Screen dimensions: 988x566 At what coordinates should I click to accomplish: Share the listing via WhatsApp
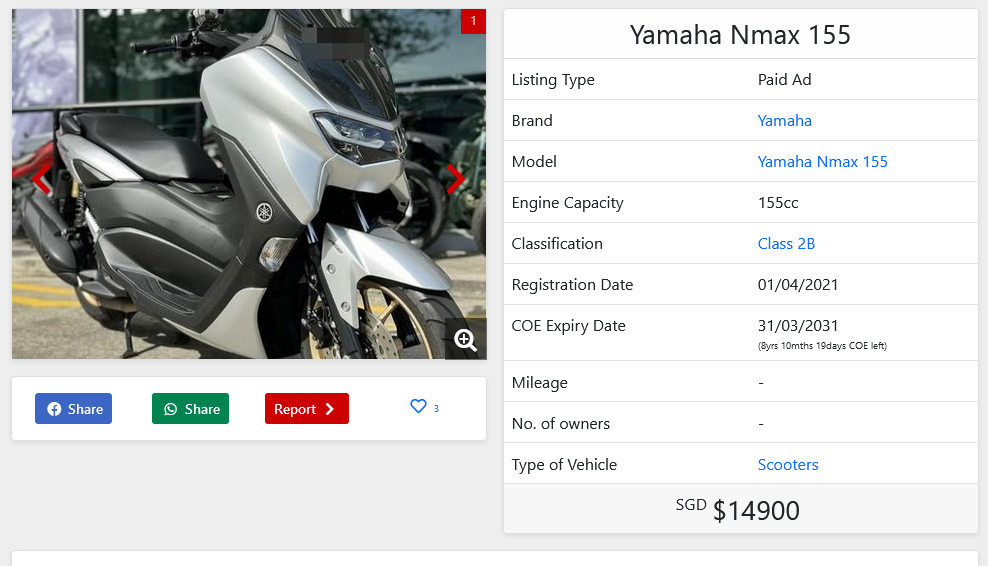click(191, 409)
